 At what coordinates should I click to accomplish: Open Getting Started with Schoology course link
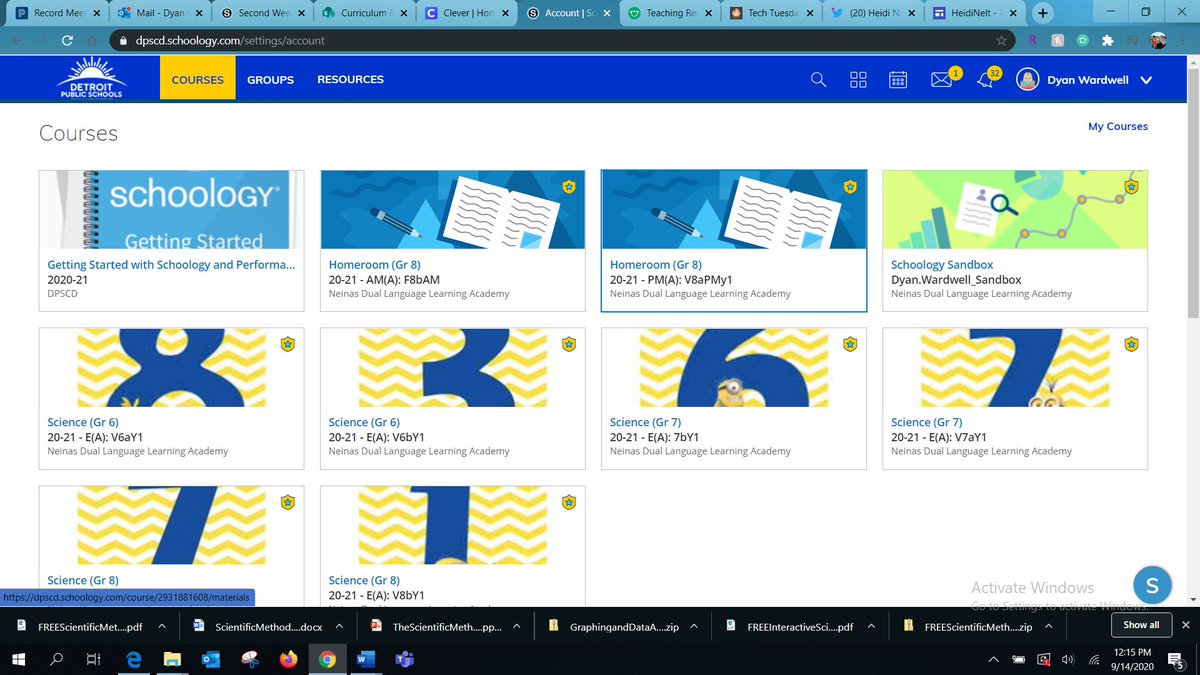point(172,265)
